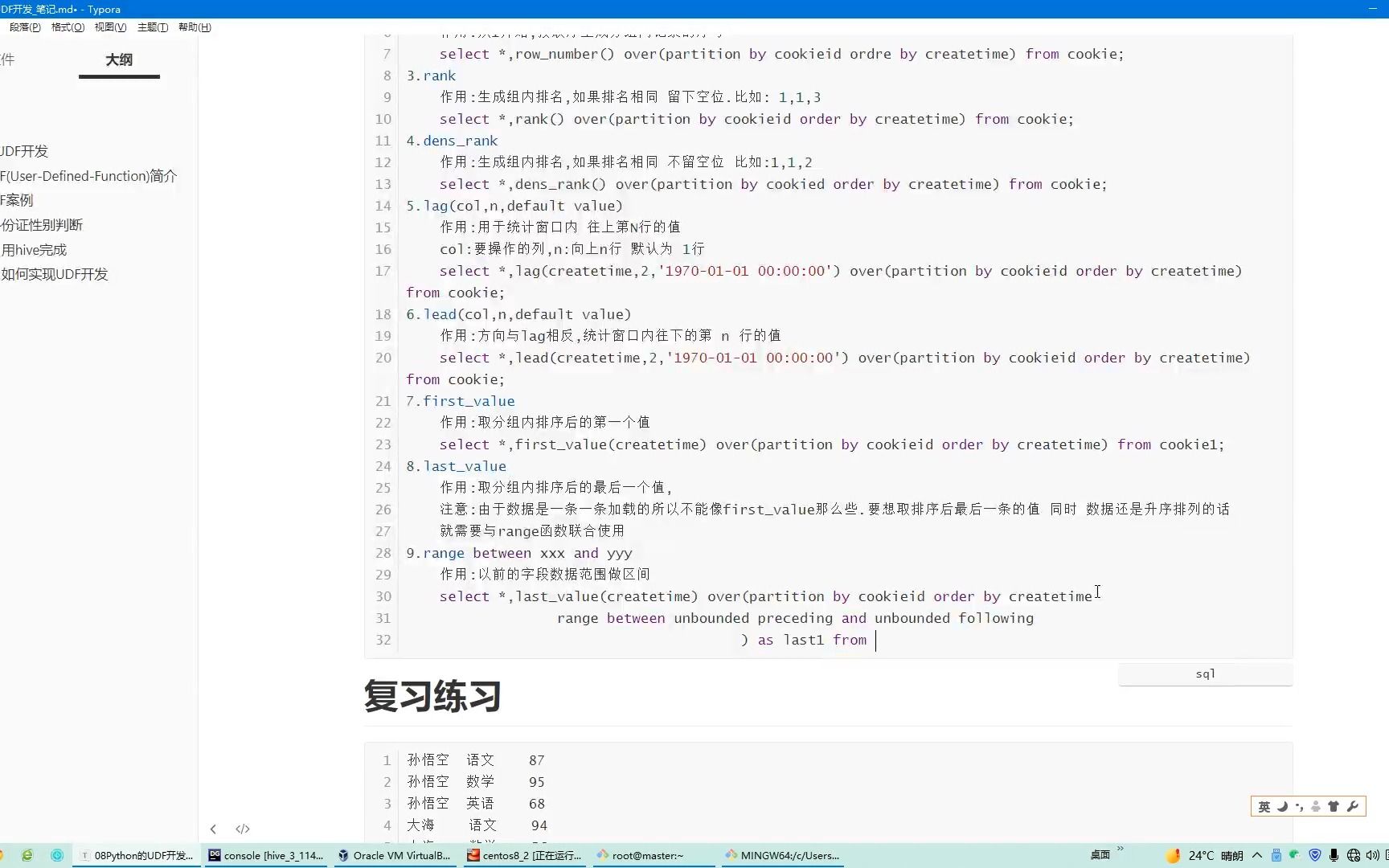The height and width of the screenshot is (868, 1389).
Task: Click '6.lead(col,n,default value)' line
Action: [518, 314]
